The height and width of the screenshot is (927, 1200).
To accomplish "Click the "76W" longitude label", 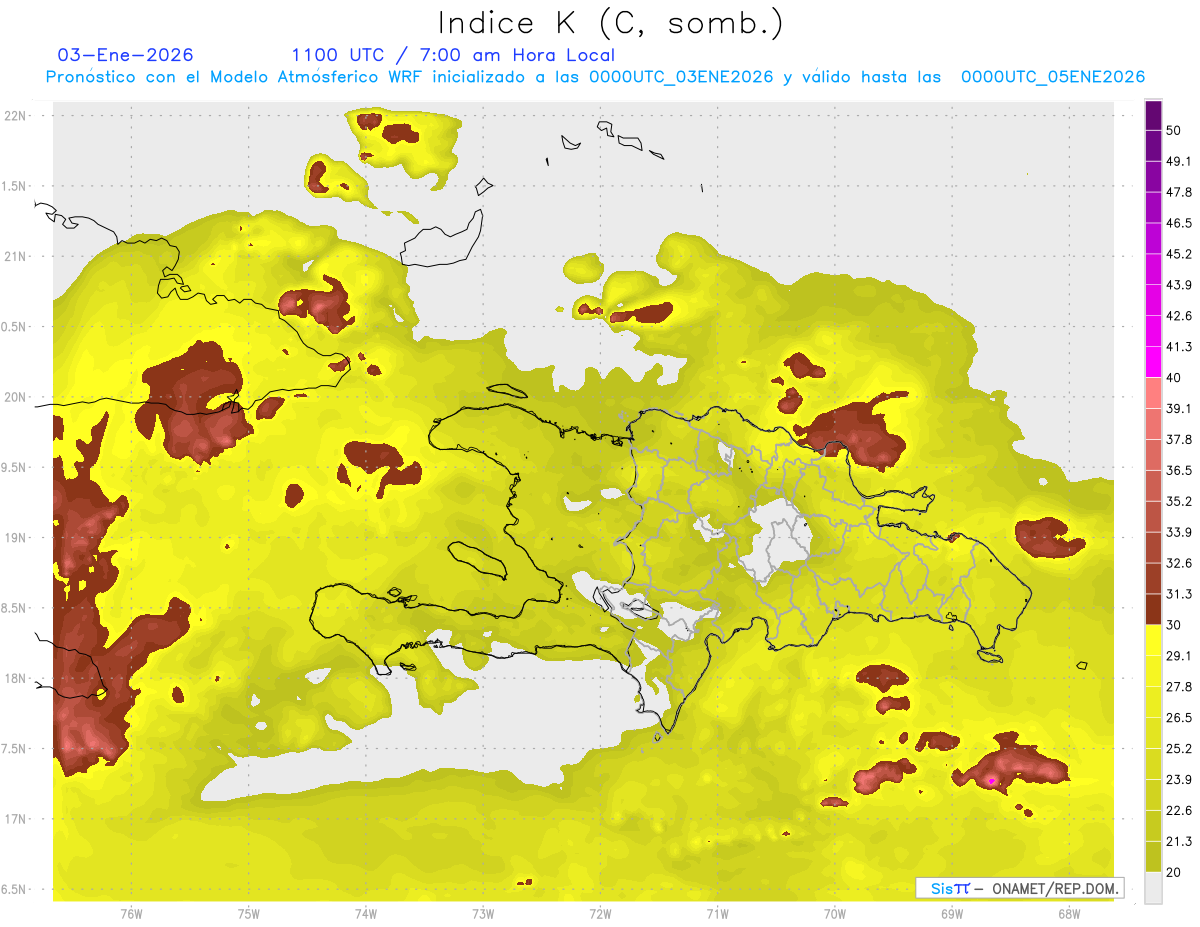I will click(131, 913).
